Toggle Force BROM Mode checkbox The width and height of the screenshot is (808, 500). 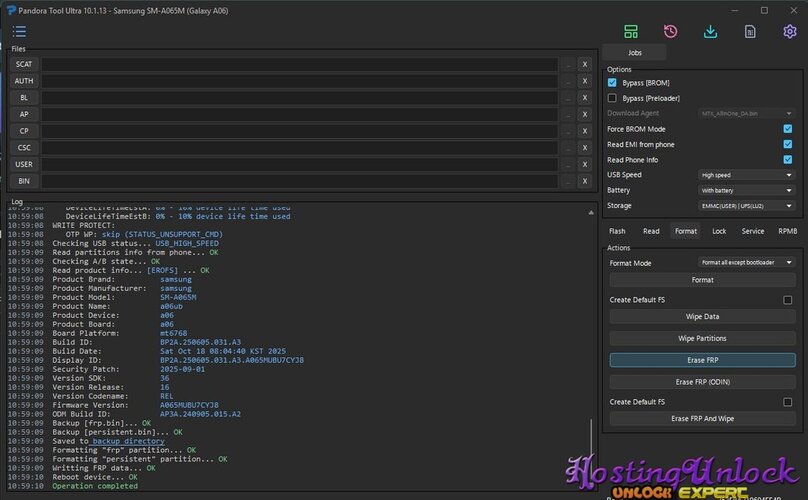(x=787, y=129)
